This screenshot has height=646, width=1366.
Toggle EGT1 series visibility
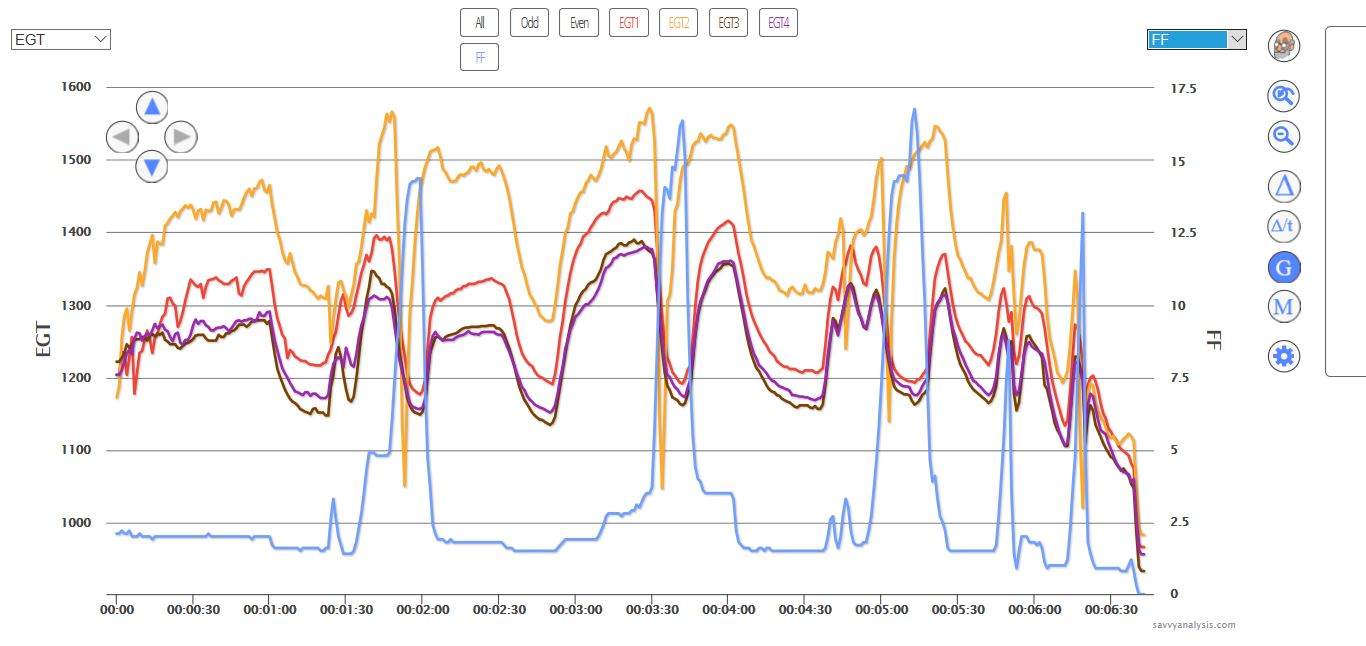pos(629,22)
